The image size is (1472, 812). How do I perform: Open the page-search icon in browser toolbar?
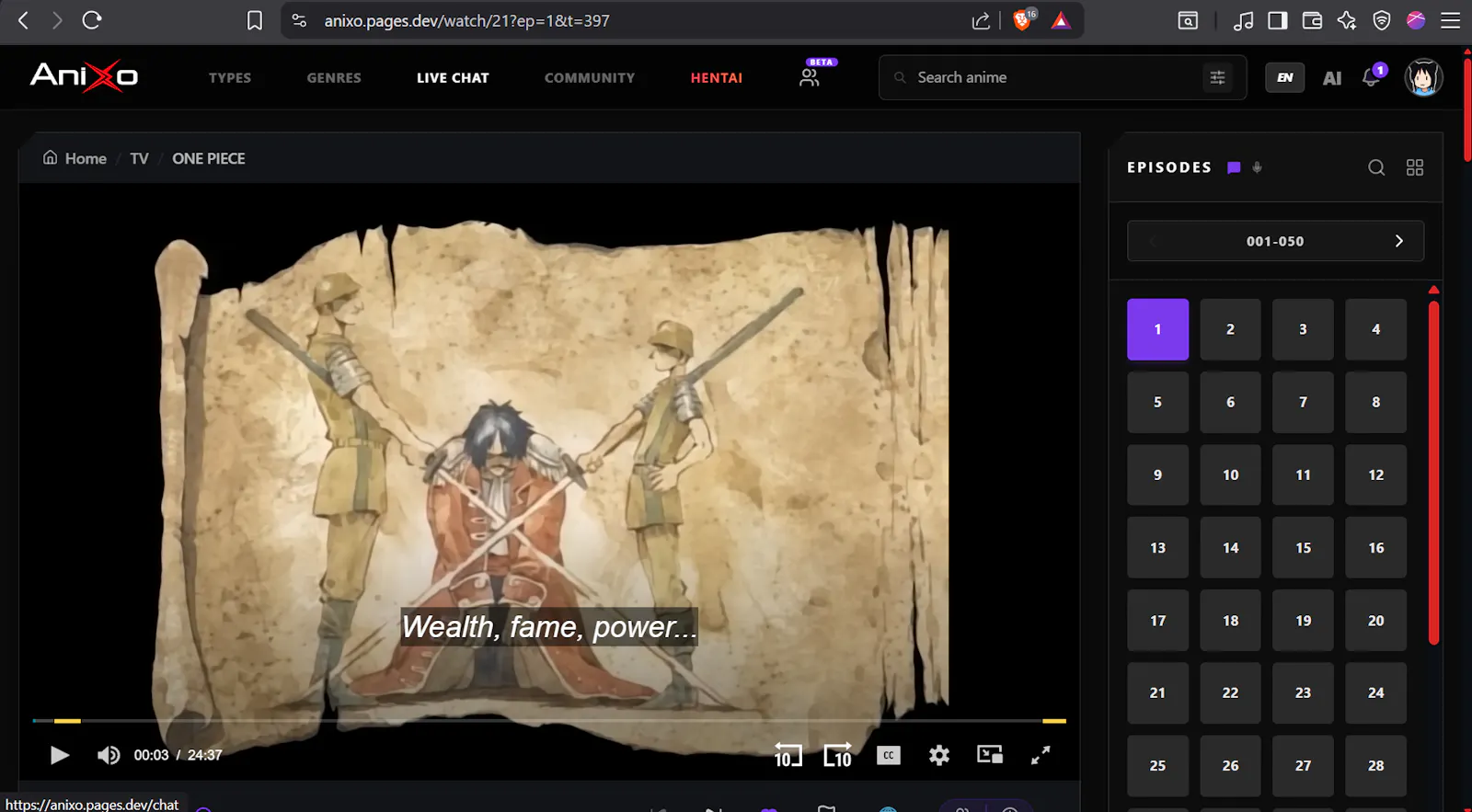coord(1188,20)
